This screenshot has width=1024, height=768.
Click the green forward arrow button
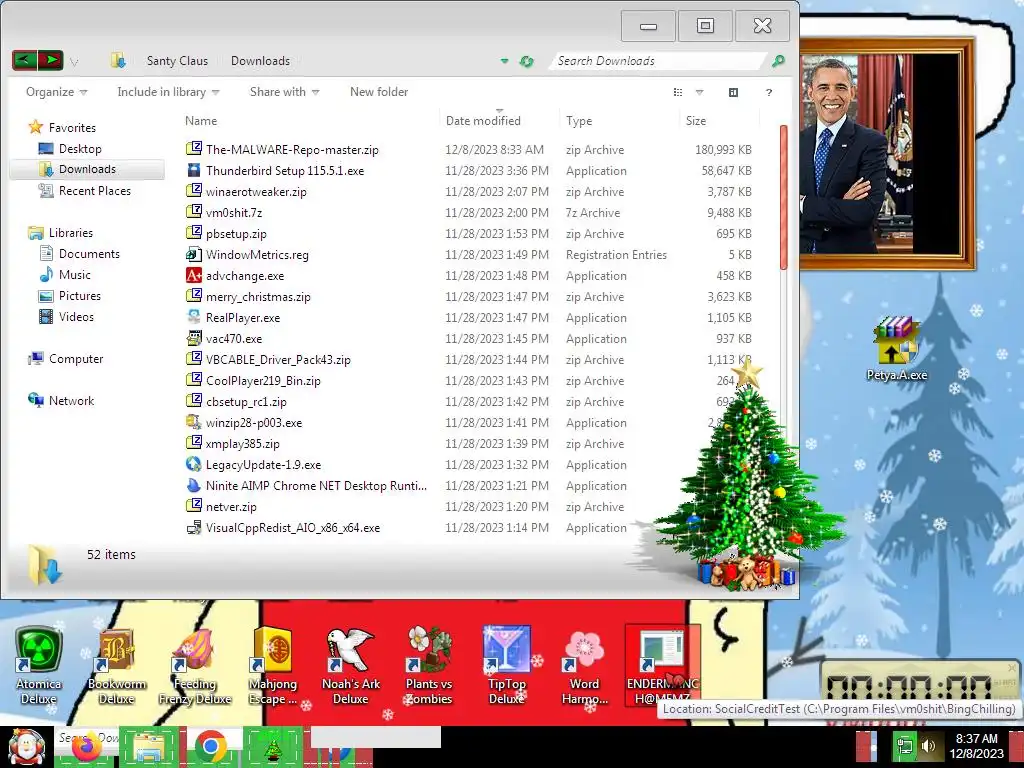50,61
